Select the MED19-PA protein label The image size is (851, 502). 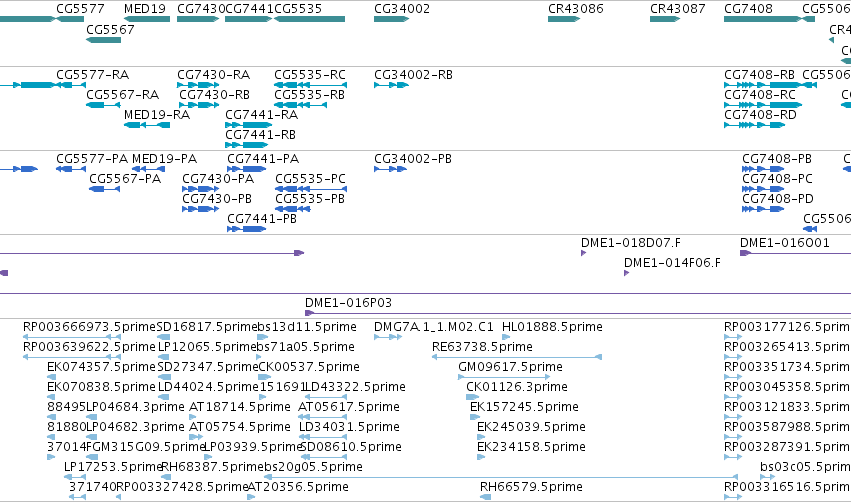pyautogui.click(x=164, y=159)
